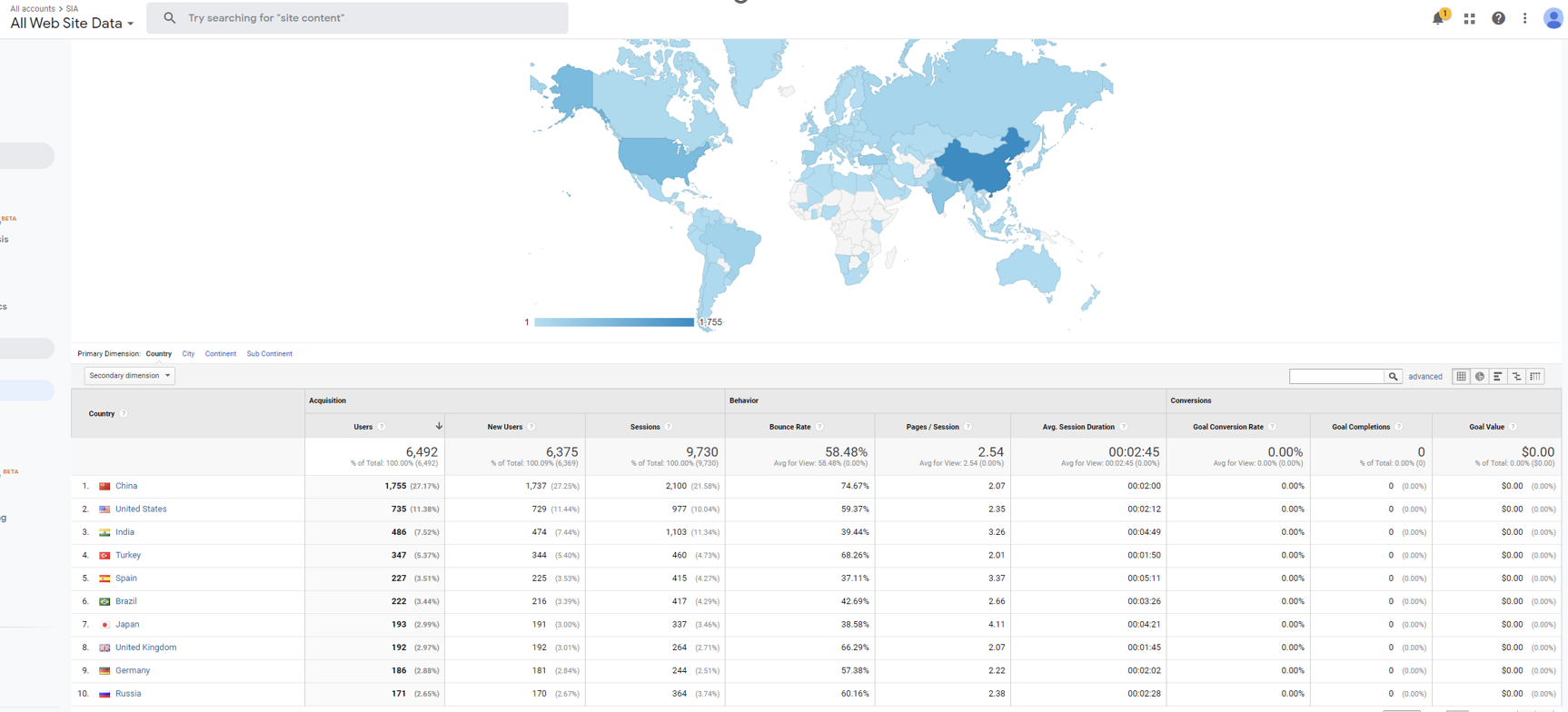Switch to the comparison view icon
Screen dimensions: 1568x712
coord(1517,376)
